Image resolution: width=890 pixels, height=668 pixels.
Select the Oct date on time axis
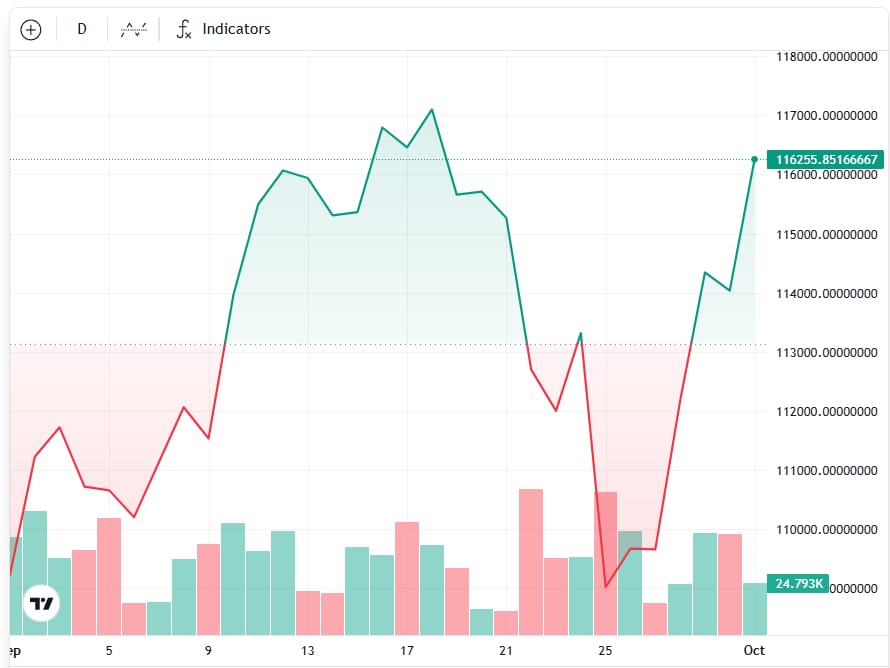(754, 650)
